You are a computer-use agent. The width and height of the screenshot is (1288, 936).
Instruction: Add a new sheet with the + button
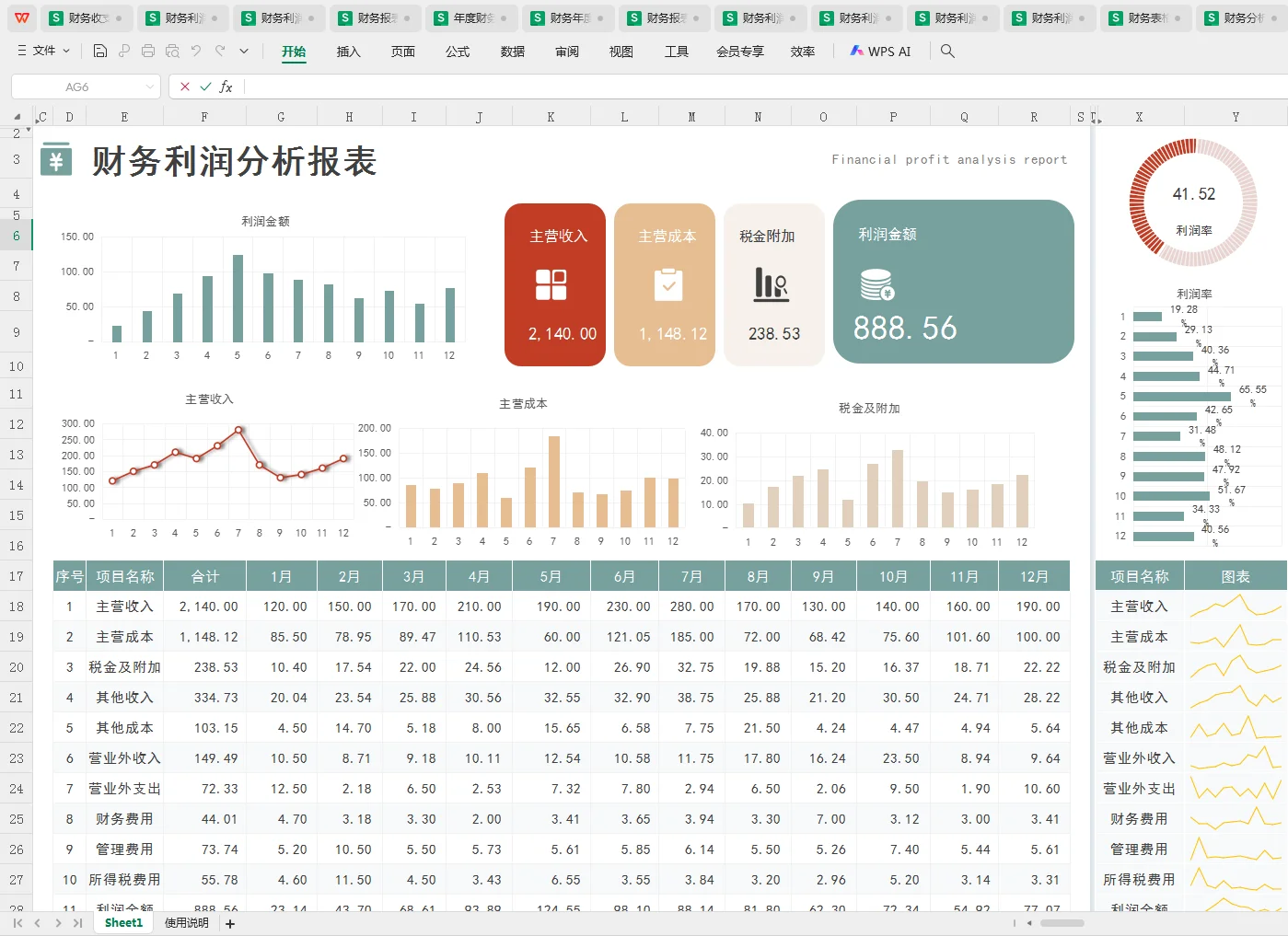click(229, 922)
